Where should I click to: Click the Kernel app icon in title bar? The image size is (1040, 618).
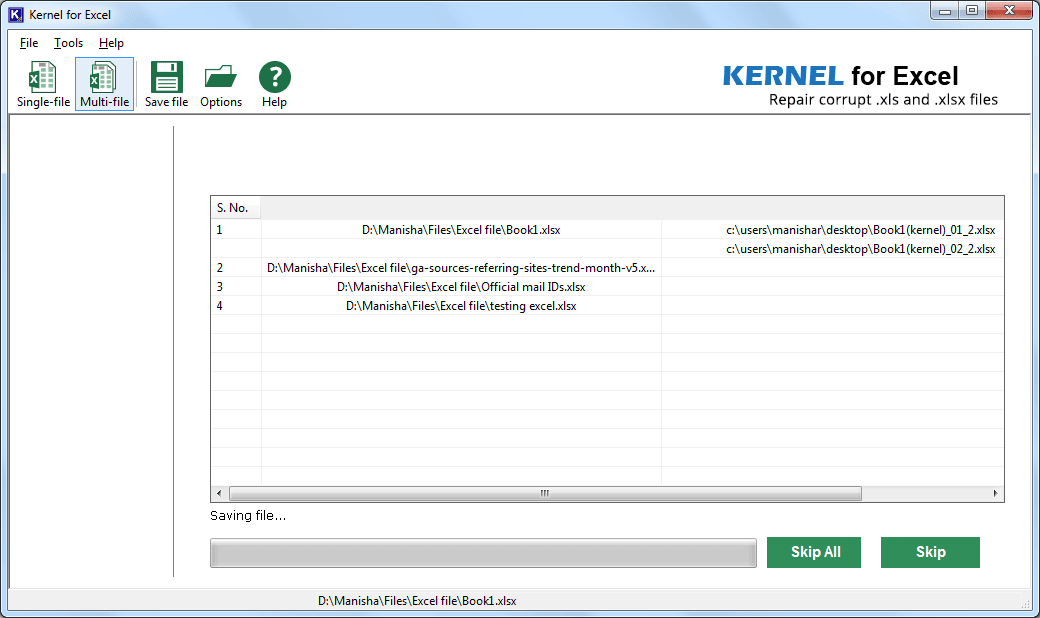click(16, 15)
